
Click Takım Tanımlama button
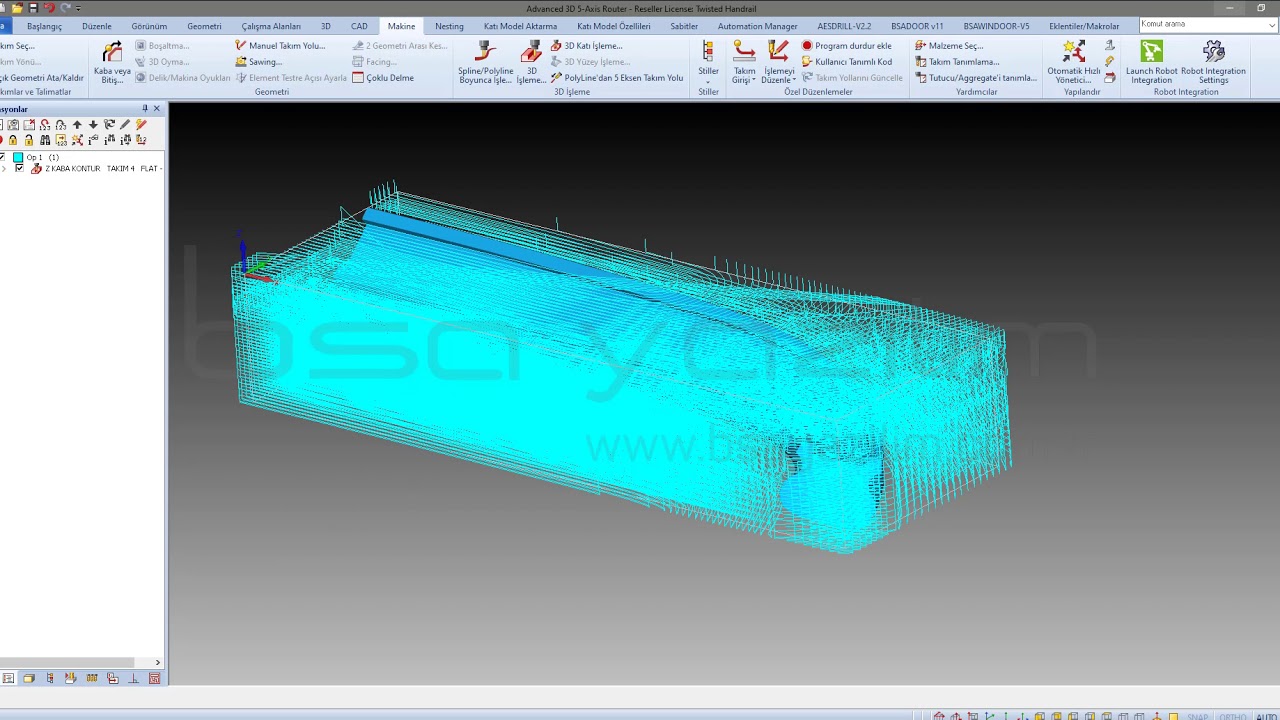tap(957, 62)
